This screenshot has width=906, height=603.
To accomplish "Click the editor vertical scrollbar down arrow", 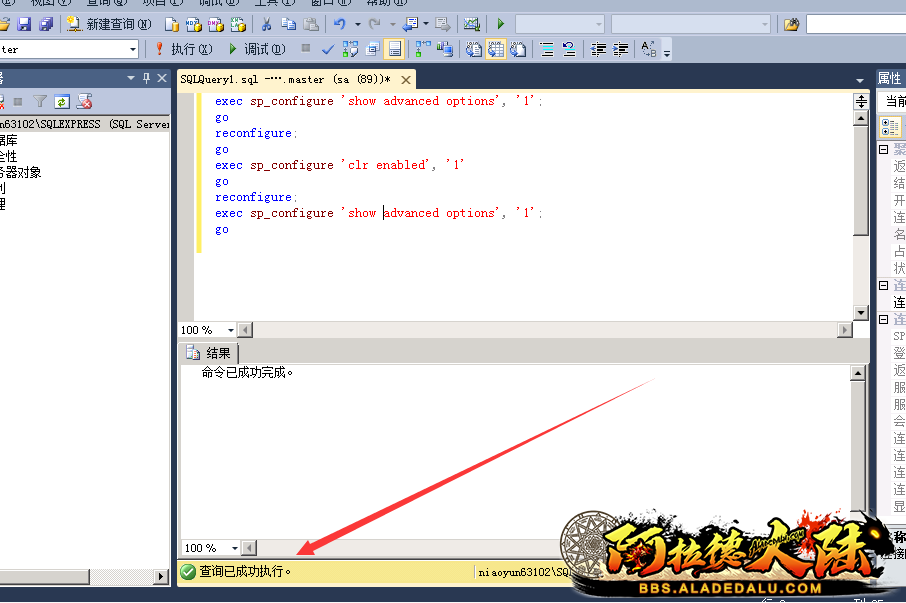I will pos(860,313).
